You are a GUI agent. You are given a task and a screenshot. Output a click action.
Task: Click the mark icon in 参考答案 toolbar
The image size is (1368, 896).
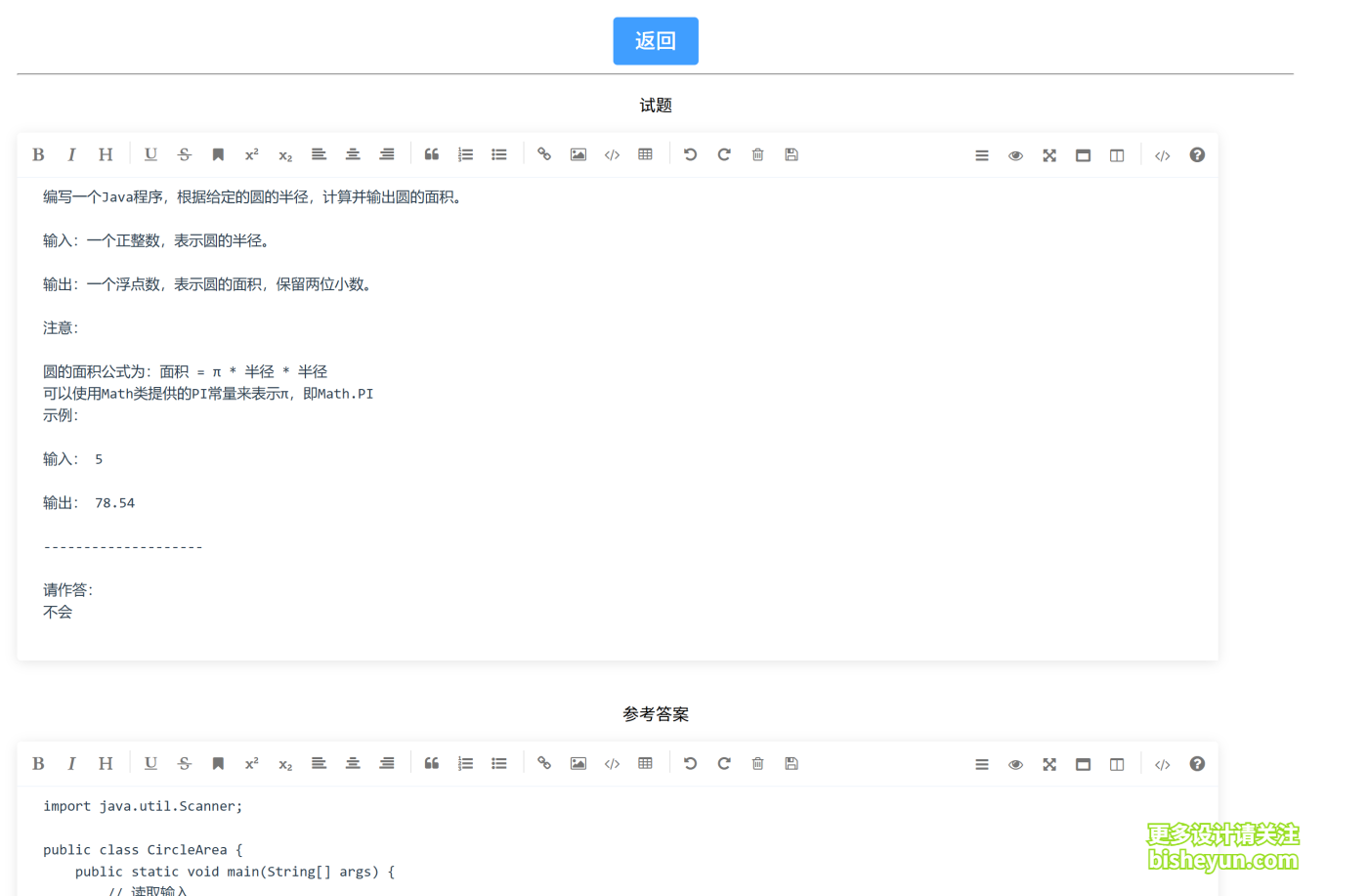pos(218,763)
